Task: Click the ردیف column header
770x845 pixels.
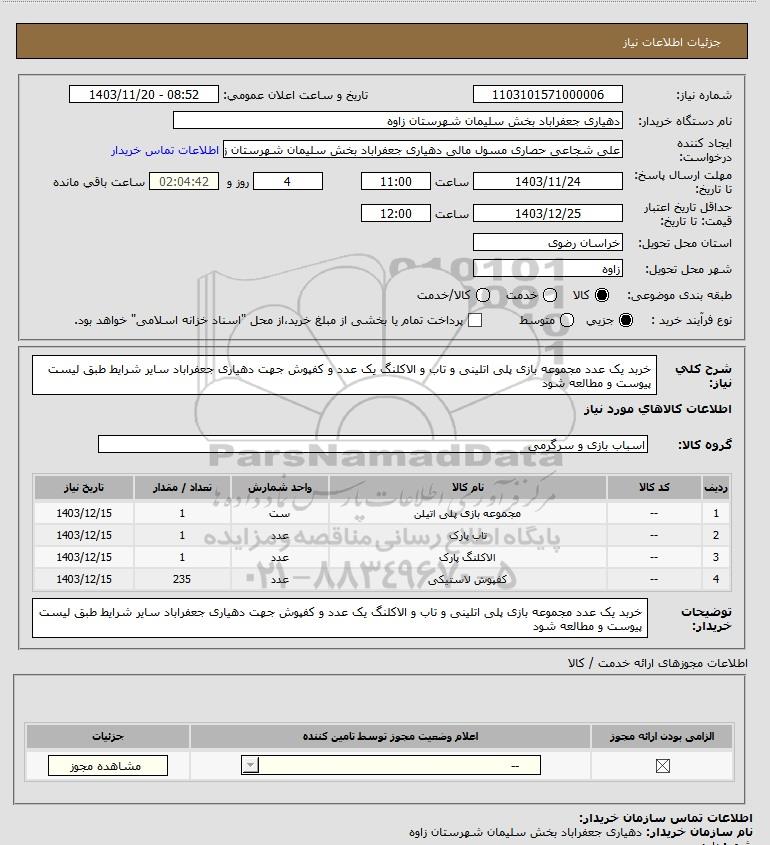Action: point(716,487)
